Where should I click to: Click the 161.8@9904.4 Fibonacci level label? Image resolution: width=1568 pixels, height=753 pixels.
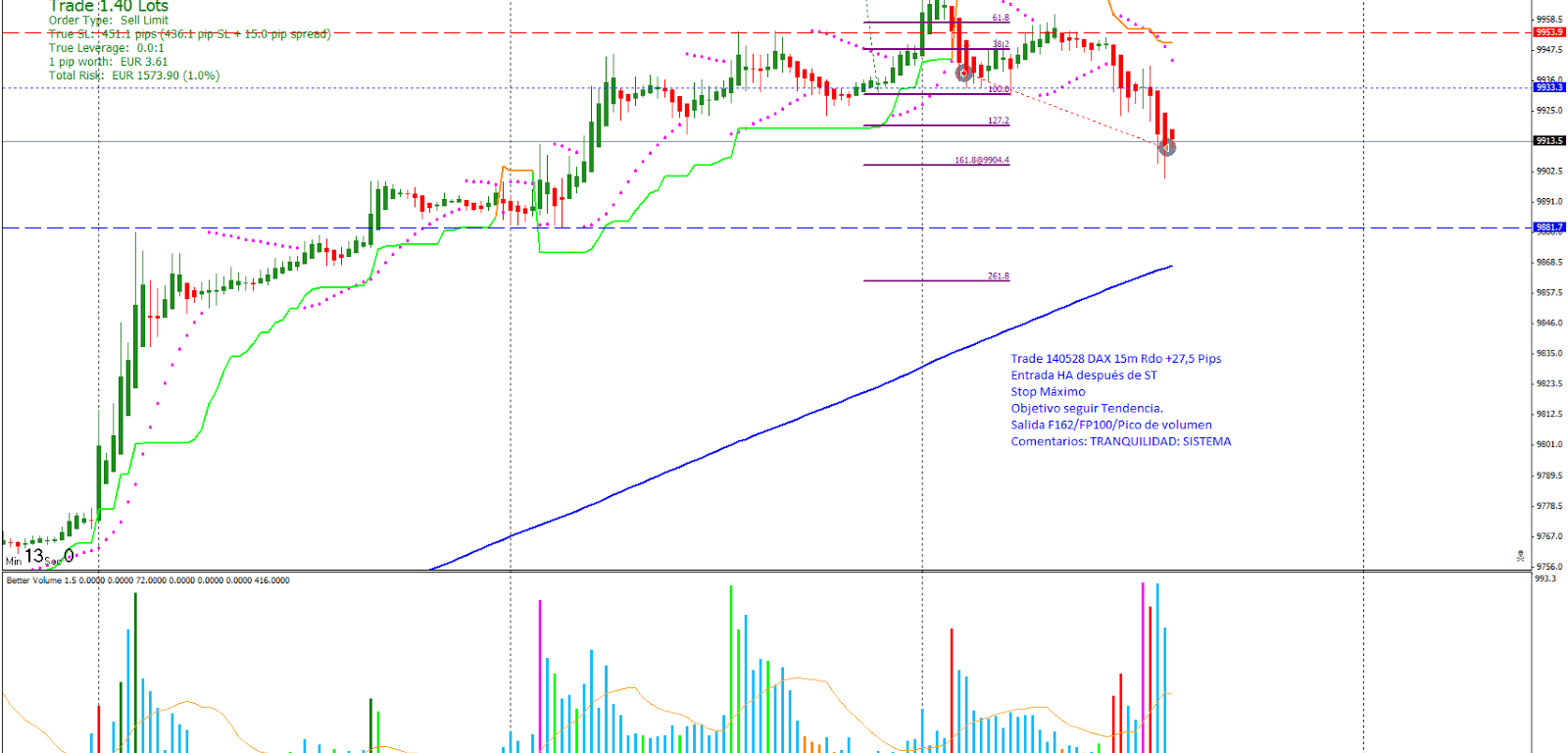pos(981,160)
